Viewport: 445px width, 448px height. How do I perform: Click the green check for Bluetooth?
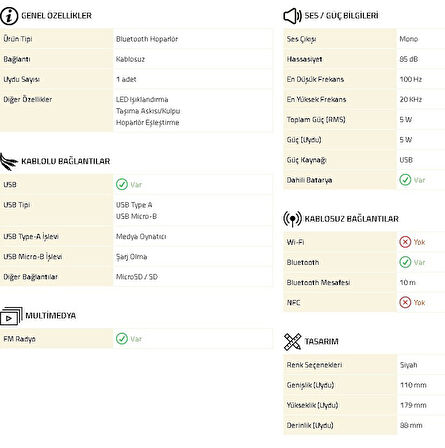coord(405,262)
